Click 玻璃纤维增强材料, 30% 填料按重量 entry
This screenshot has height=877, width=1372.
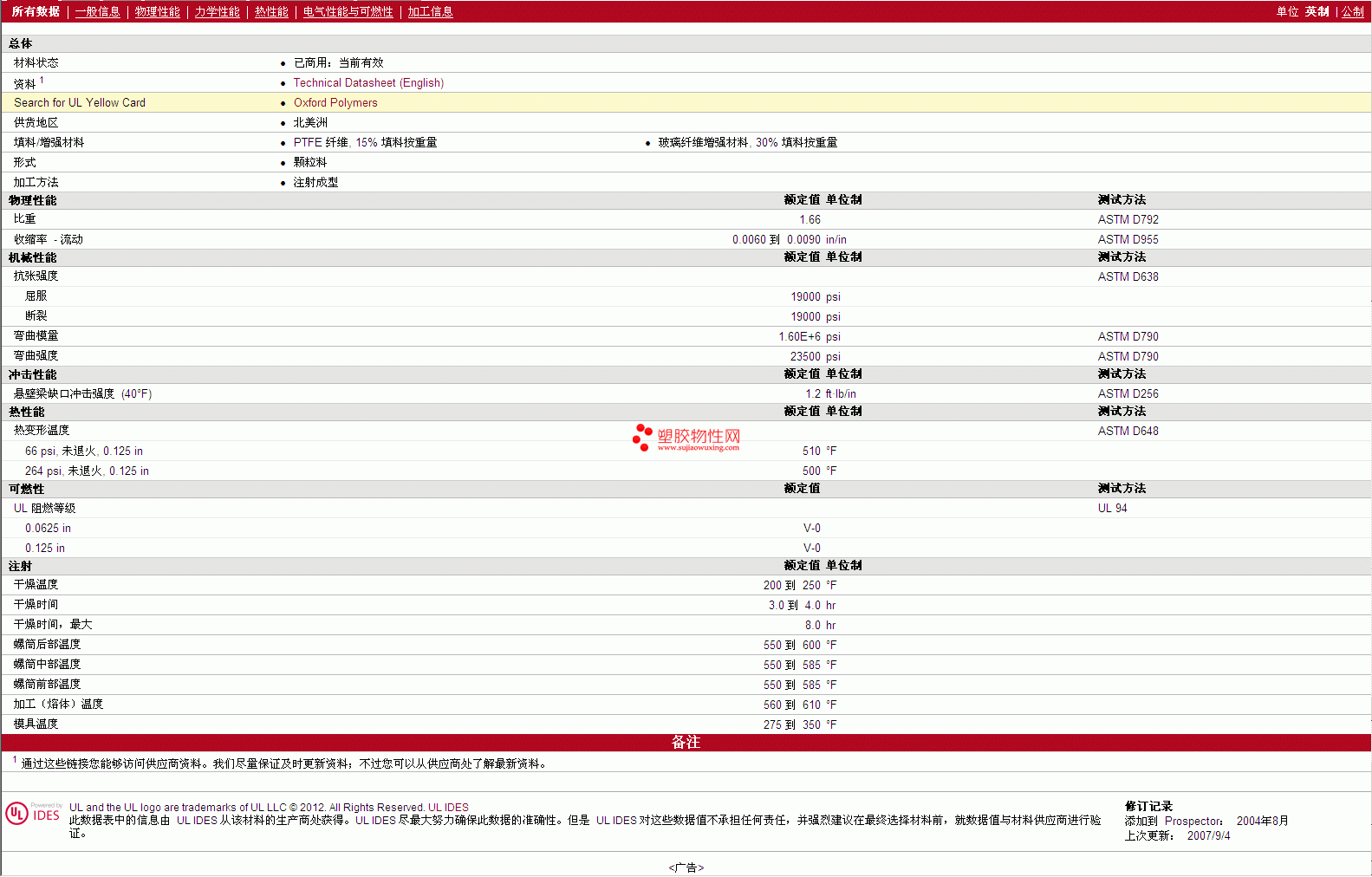(747, 143)
